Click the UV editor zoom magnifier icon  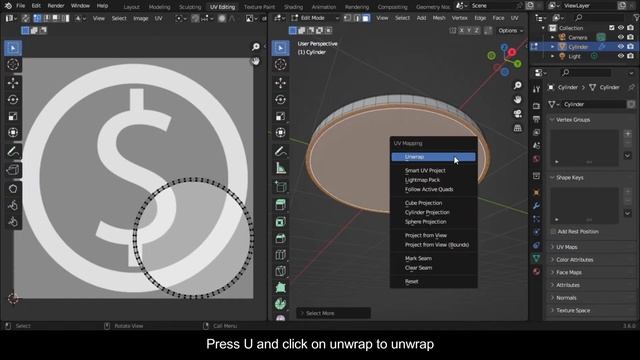coord(256,47)
